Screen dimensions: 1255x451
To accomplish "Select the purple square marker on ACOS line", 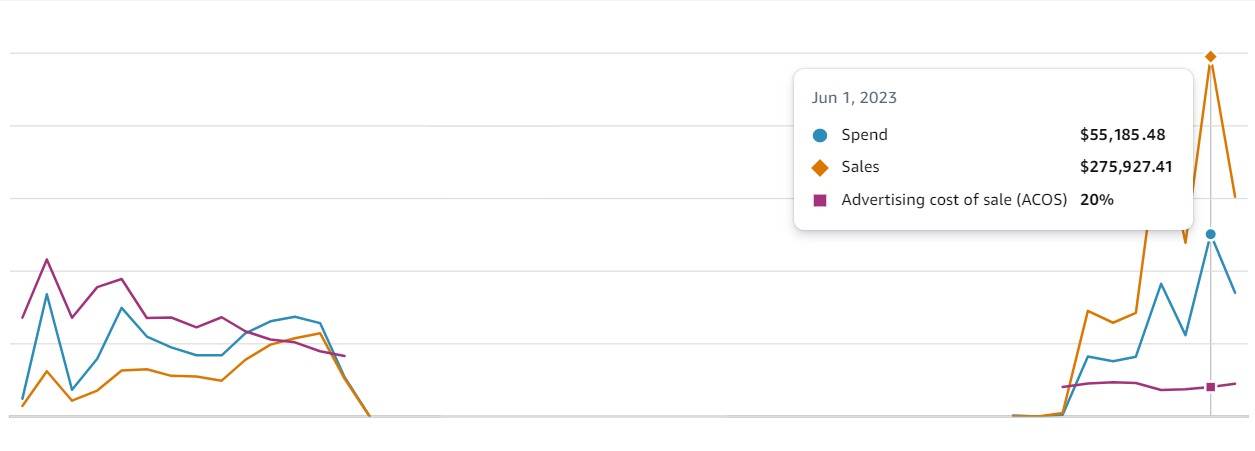I will pyautogui.click(x=1210, y=387).
